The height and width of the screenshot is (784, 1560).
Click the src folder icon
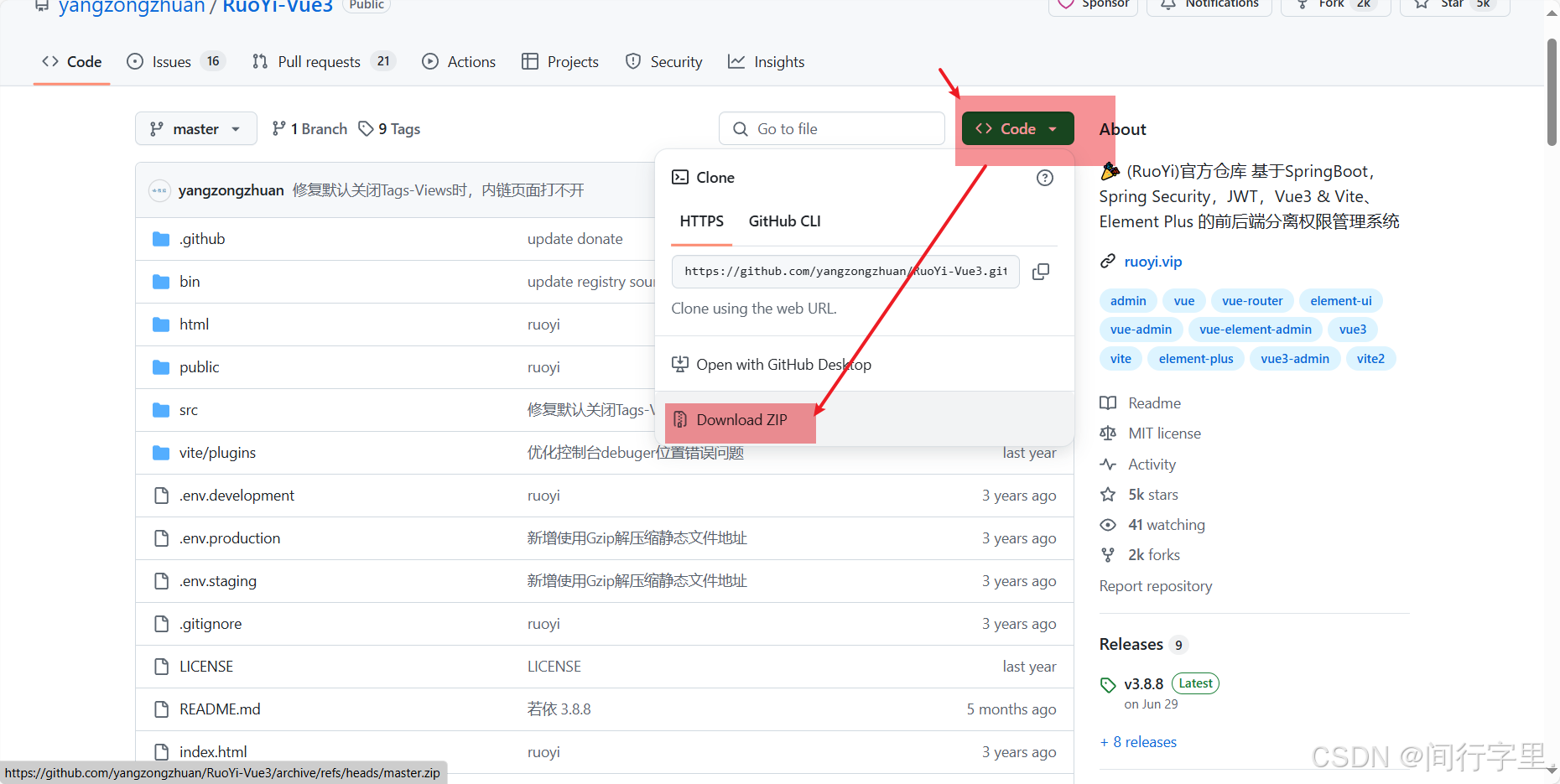[161, 410]
